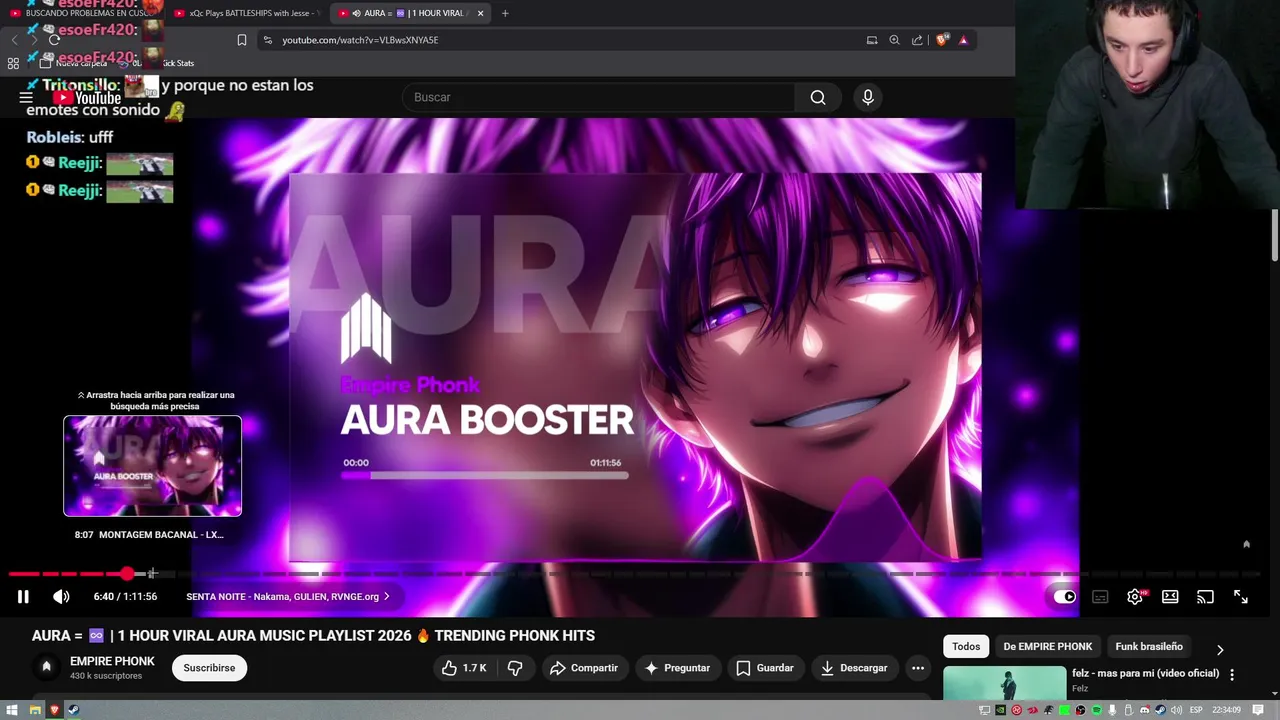The image size is (1280, 720).
Task: Select the Funk brasileño chip
Action: 1149,646
